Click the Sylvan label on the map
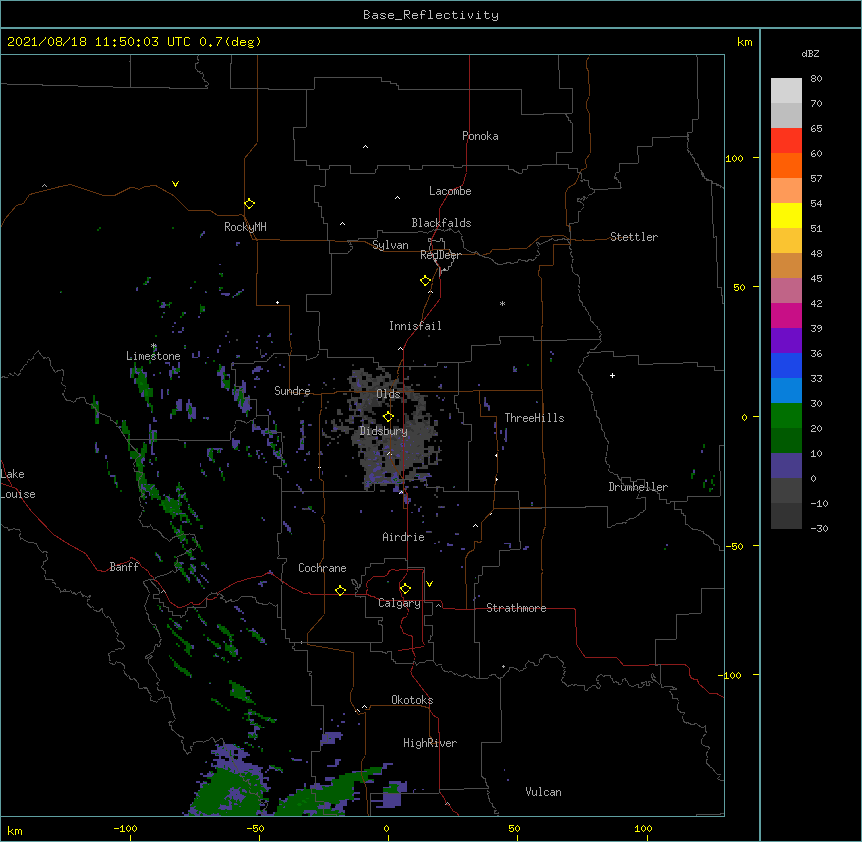 (x=390, y=245)
